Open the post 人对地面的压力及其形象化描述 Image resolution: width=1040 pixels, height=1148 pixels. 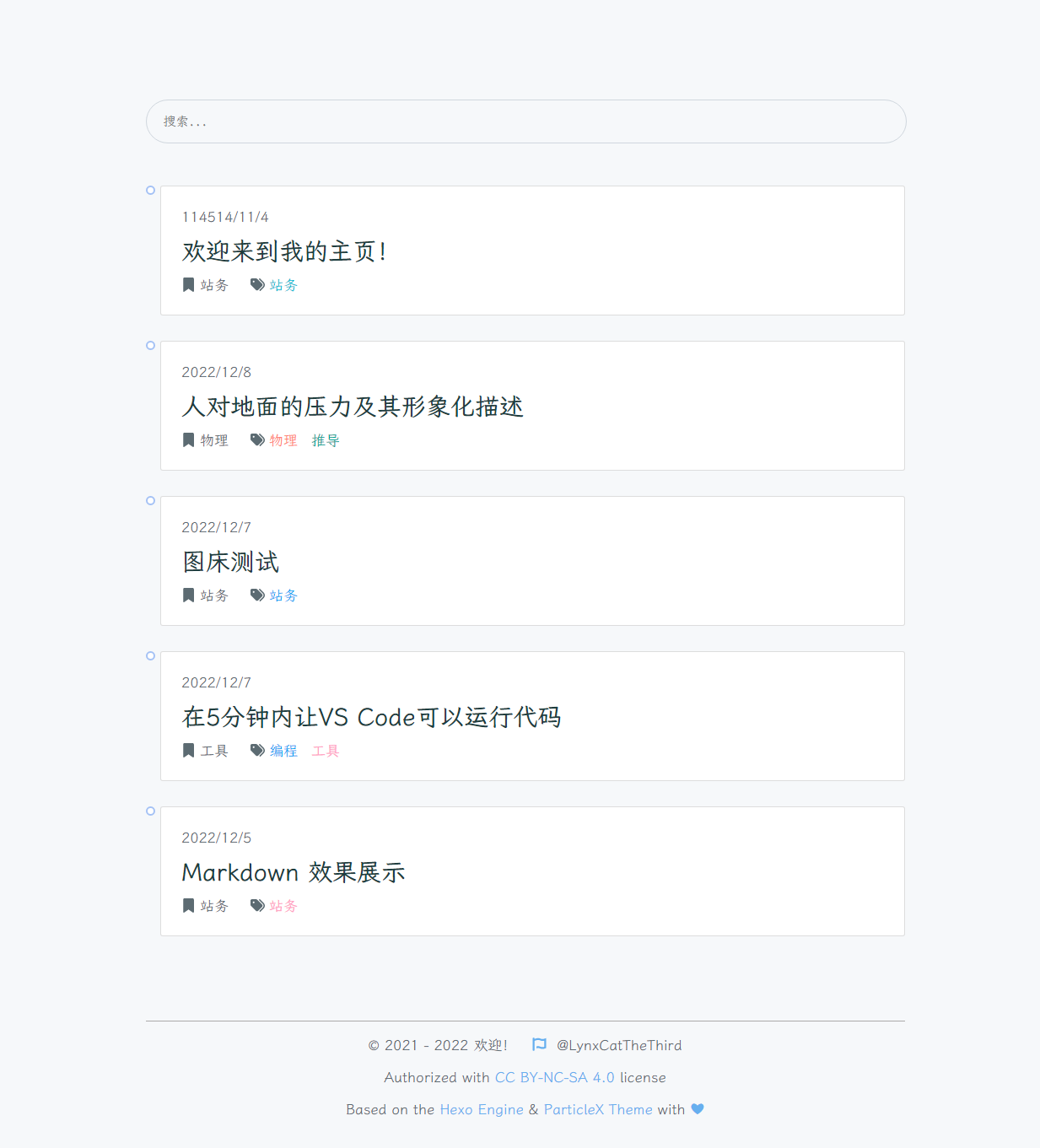point(353,407)
